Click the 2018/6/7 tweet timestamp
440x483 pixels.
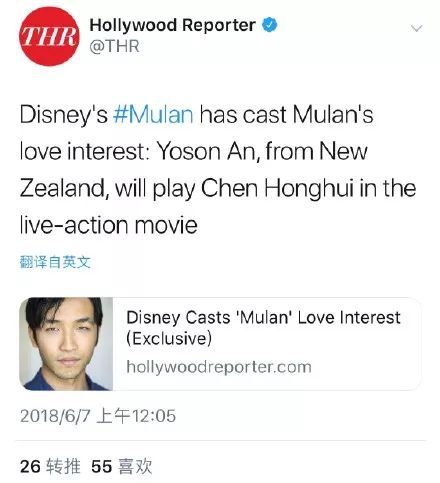[98, 416]
